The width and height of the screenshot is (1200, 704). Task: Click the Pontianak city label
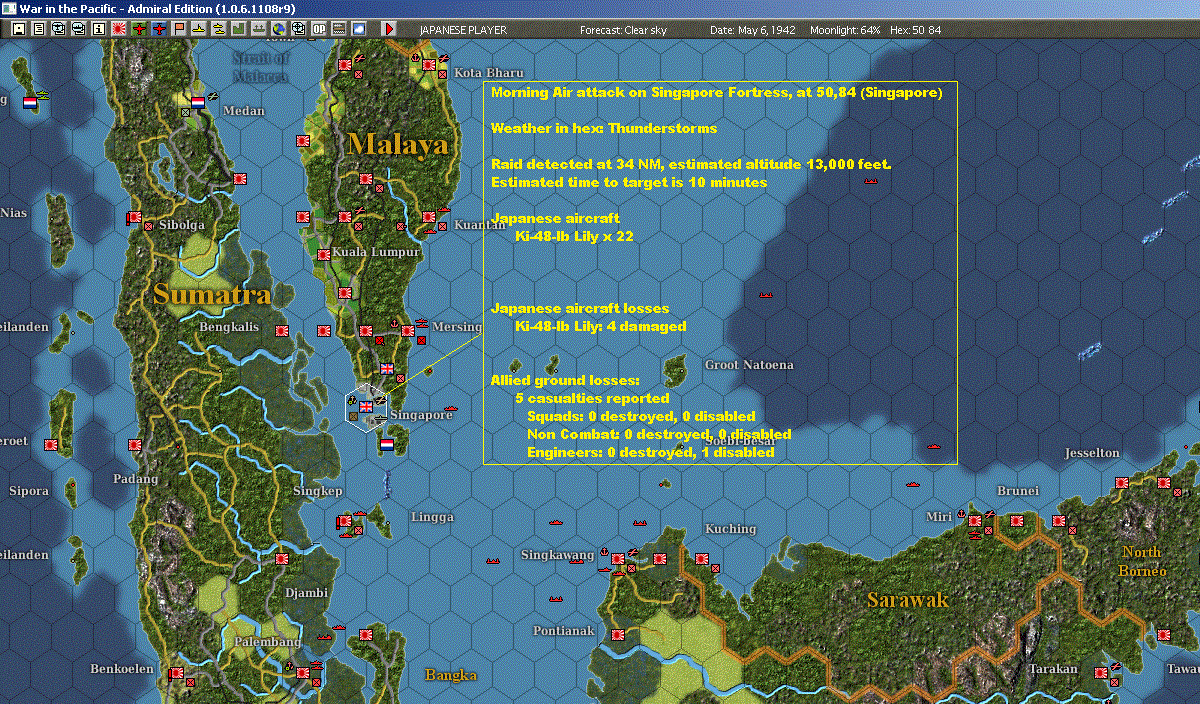point(564,631)
